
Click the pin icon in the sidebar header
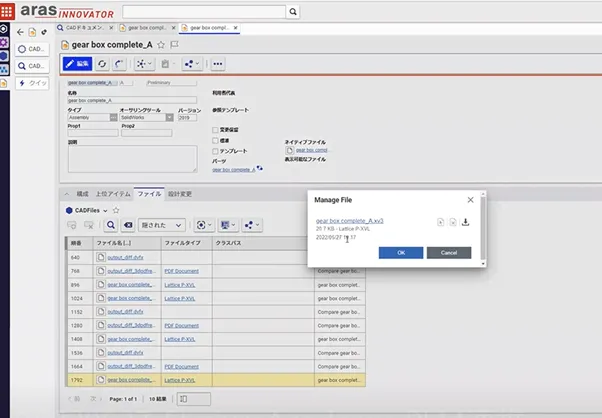[x=44, y=32]
